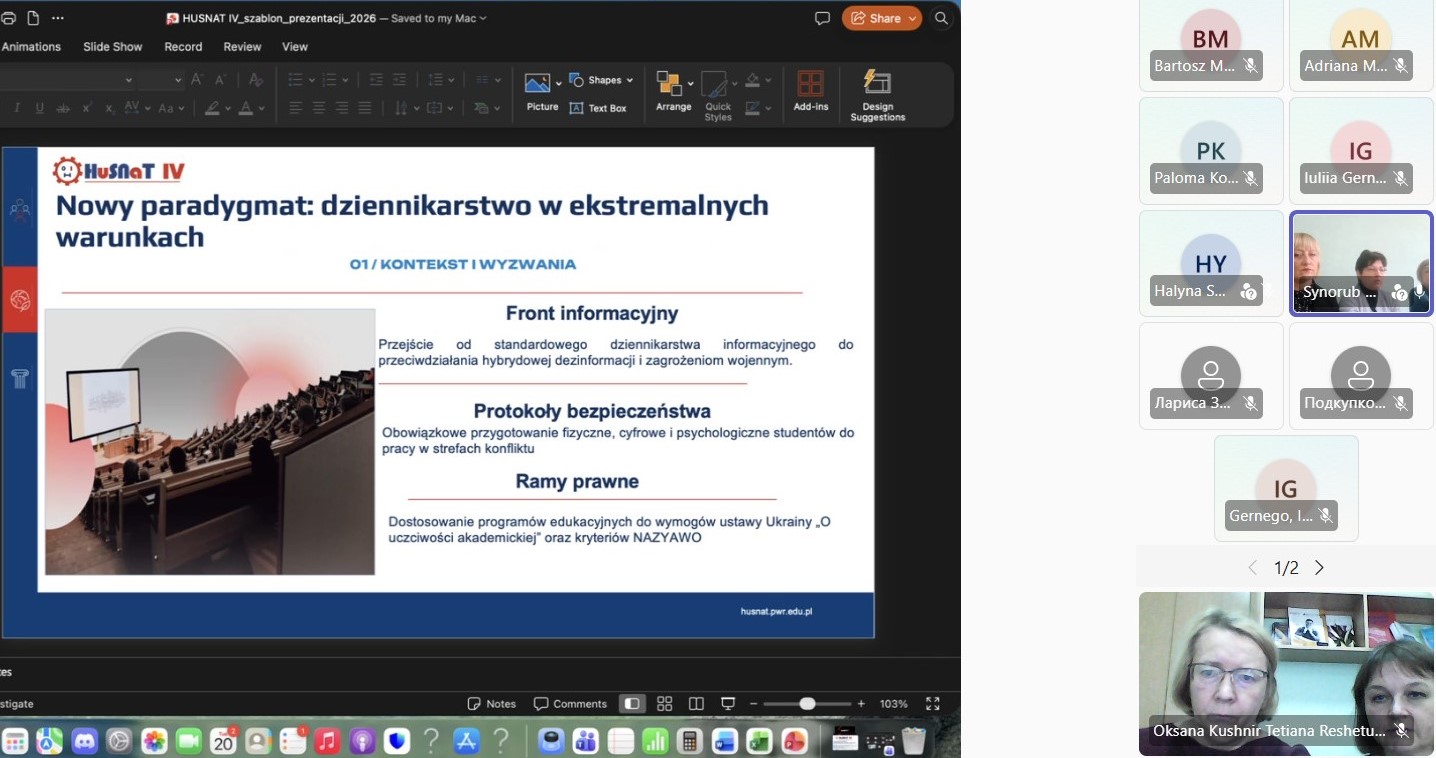Open the Arrange tool in the ribbon
This screenshot has width=1436, height=758.
tap(673, 93)
